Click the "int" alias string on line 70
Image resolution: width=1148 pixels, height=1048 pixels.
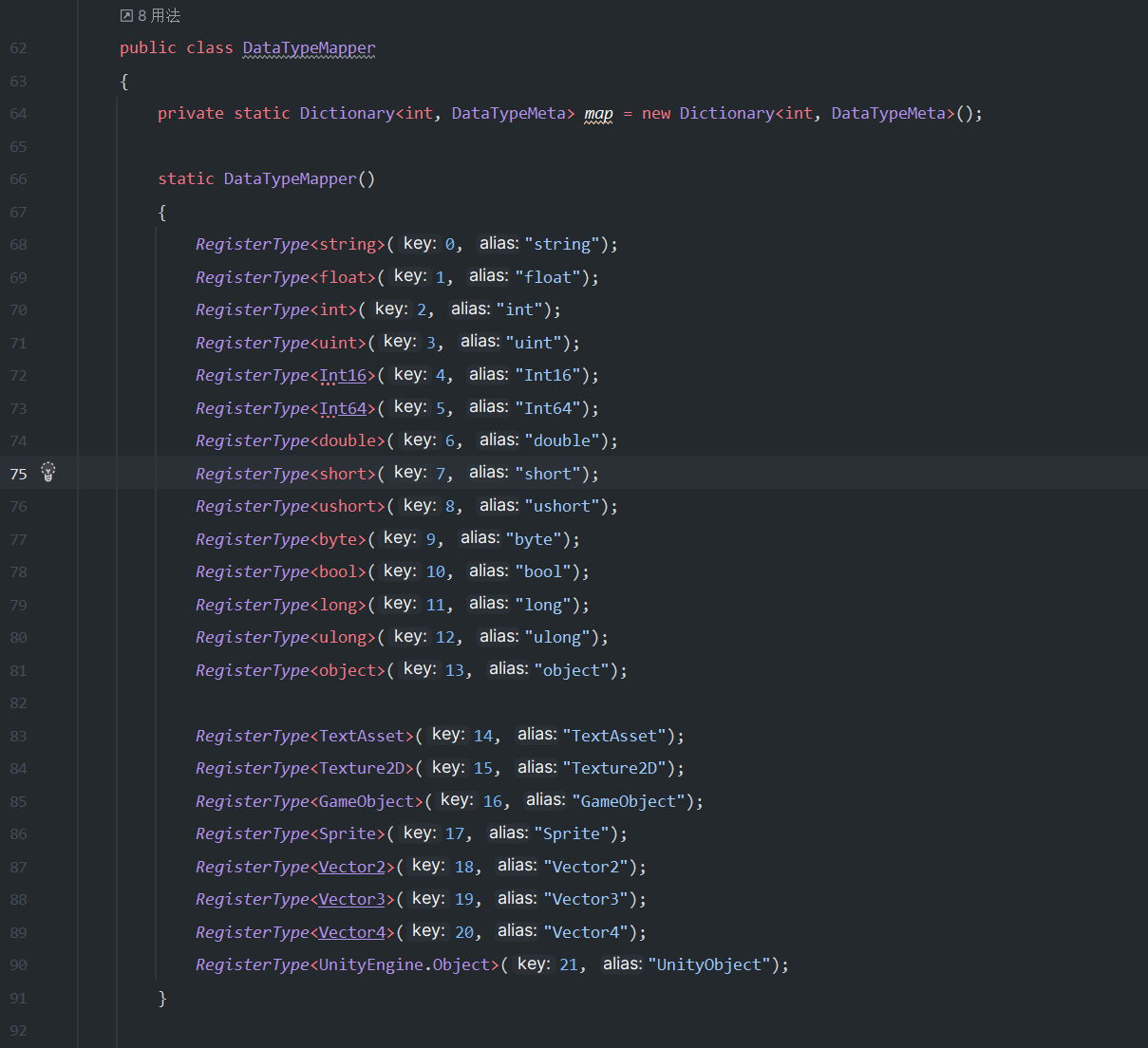(519, 309)
